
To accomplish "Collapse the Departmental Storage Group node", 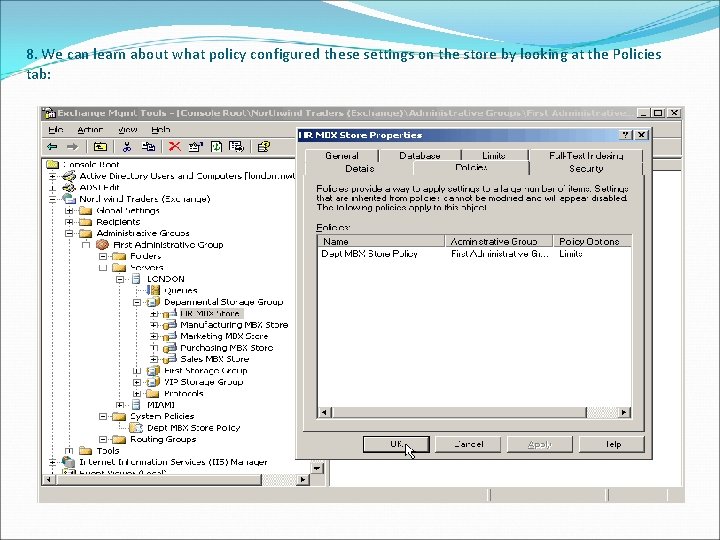I will coord(137,302).
